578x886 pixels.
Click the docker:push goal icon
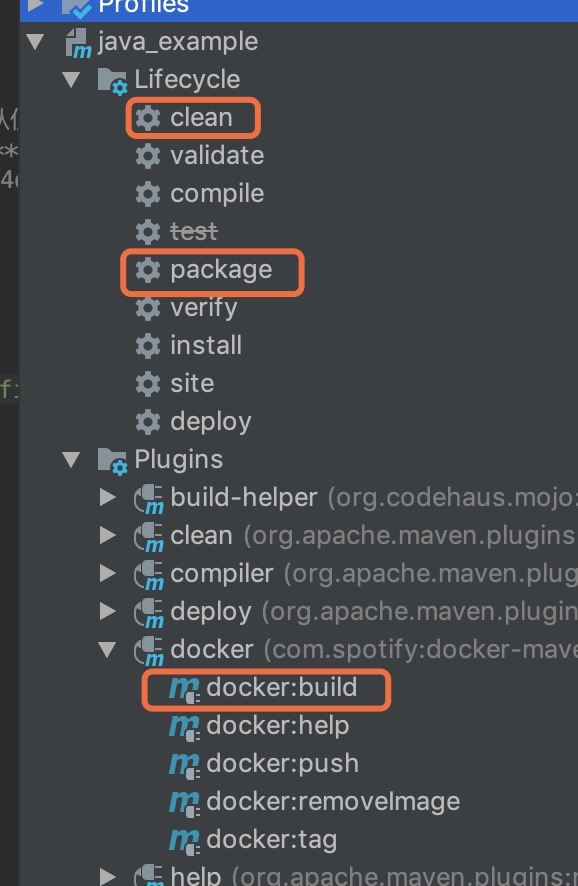(184, 765)
